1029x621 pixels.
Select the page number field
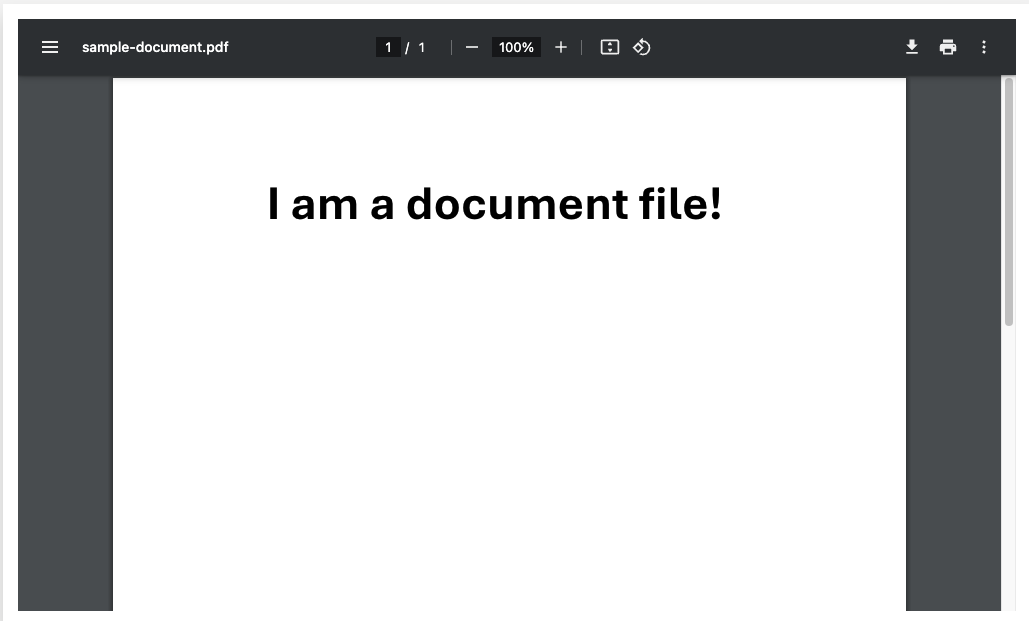pyautogui.click(x=387, y=47)
